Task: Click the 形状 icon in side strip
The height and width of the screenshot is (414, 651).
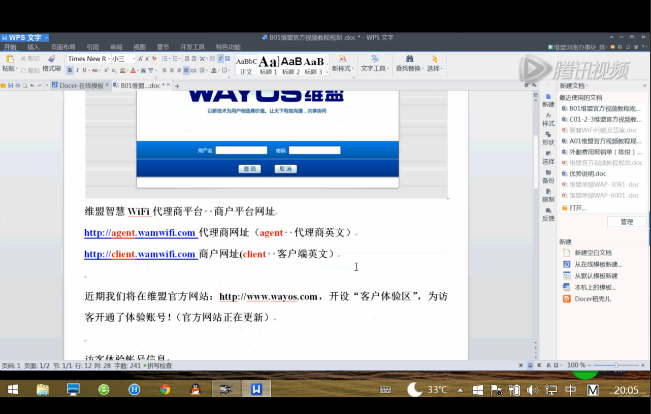Action: point(548,138)
